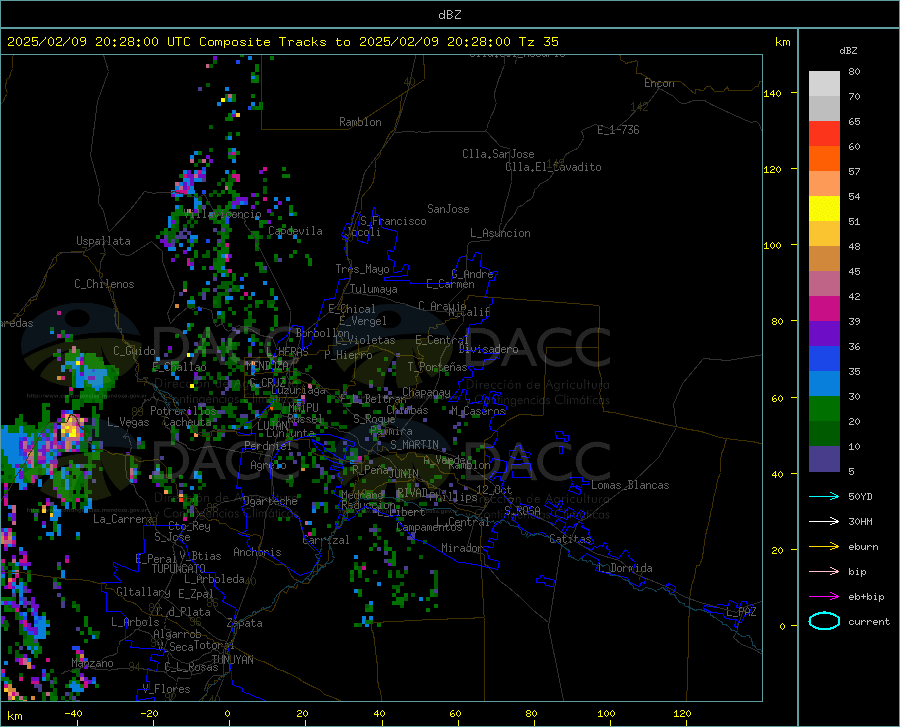Click the timestamp header '2025/02/09 20:28:00 UTC Composite'
Screen dimensions: 900x727
(139, 42)
